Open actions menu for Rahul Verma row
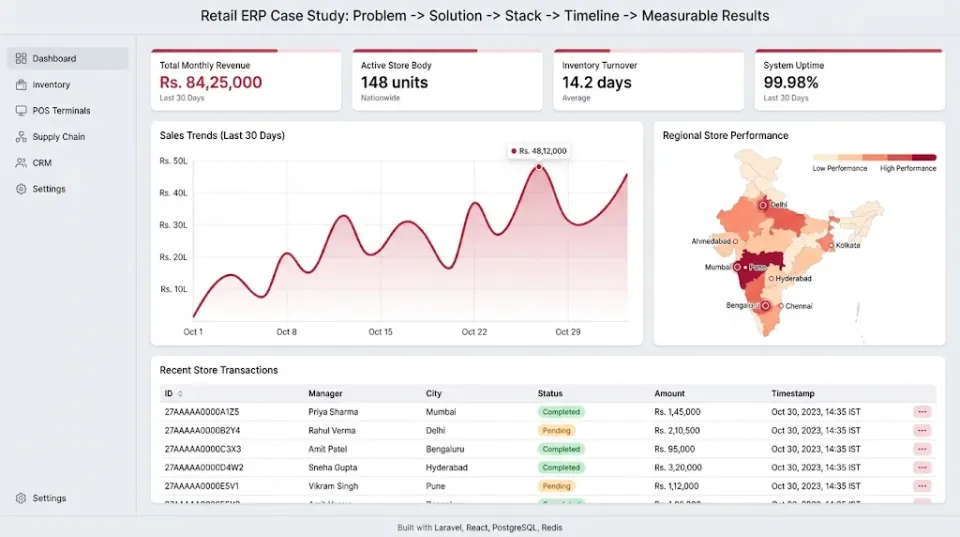This screenshot has height=537, width=960. click(x=922, y=430)
